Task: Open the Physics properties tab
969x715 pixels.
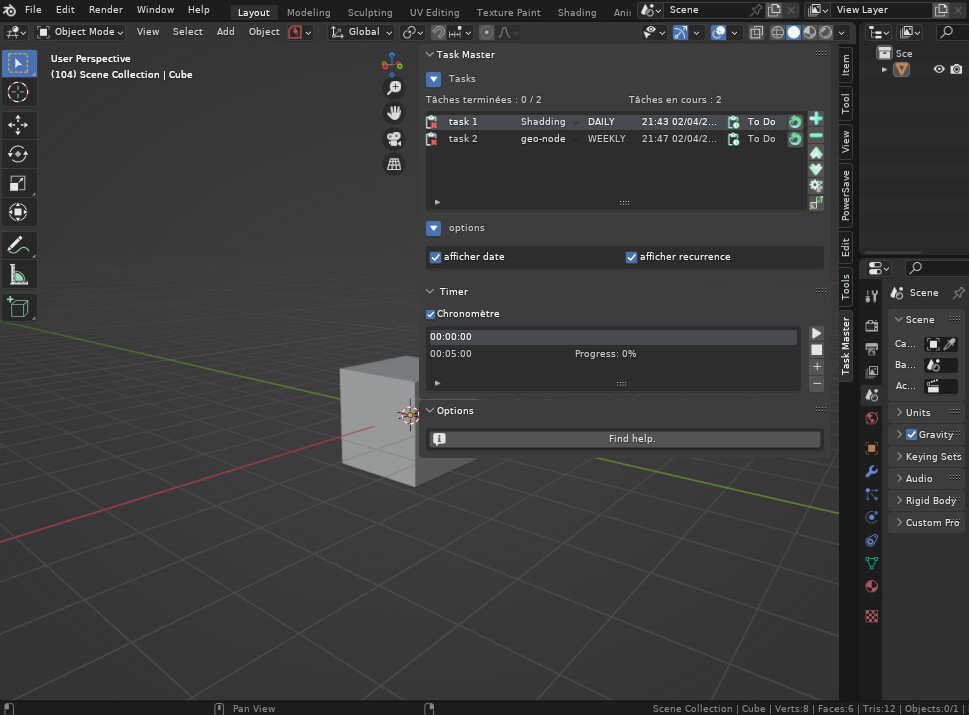Action: click(870, 517)
